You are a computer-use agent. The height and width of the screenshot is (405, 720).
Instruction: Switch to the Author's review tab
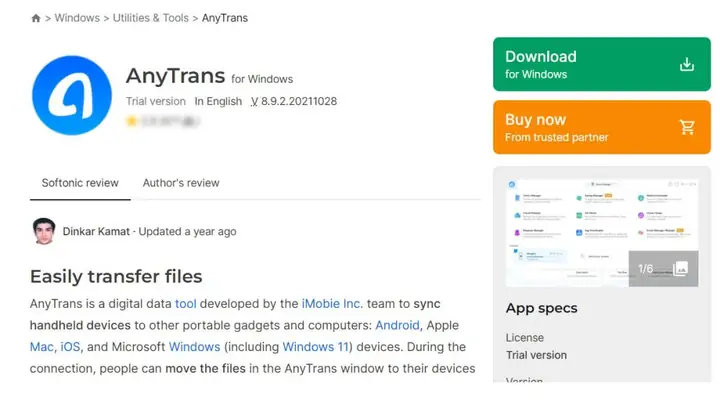181,183
